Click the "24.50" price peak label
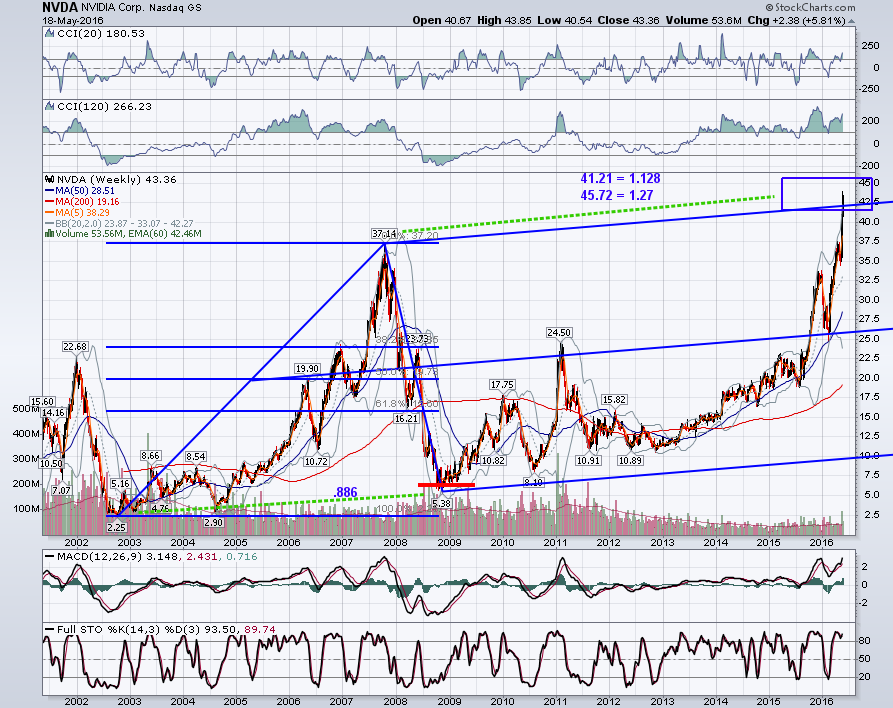Viewport: 893px width, 708px height. [559, 333]
